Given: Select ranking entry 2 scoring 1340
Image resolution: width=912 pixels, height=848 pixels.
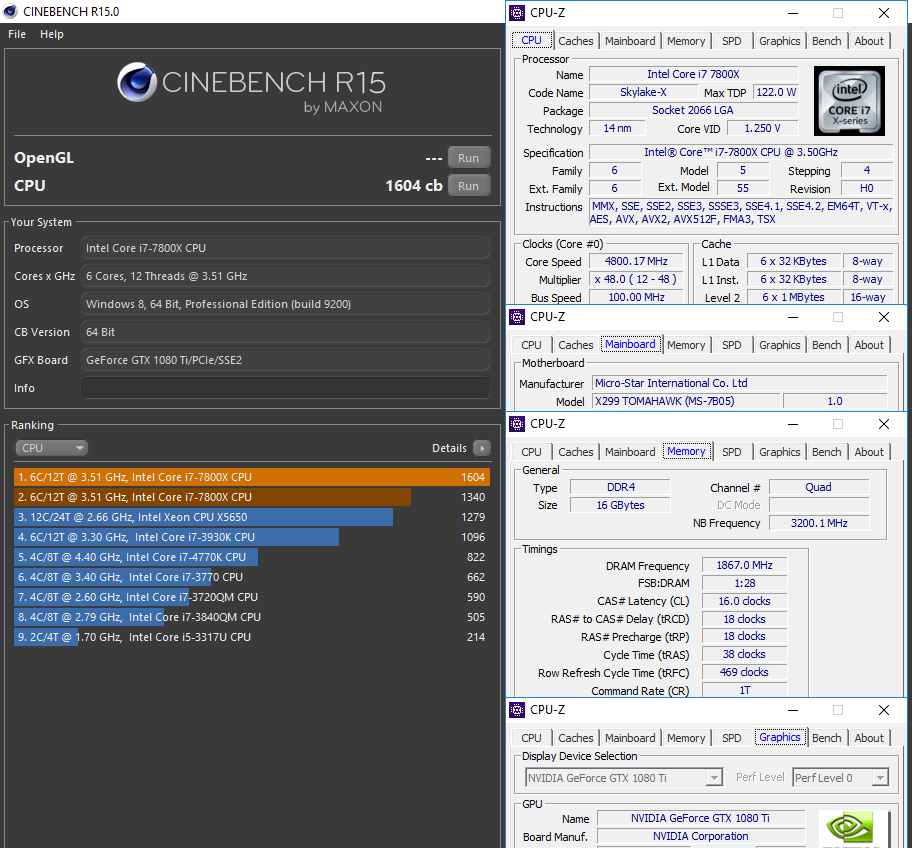Looking at the screenshot, I should pyautogui.click(x=252, y=497).
